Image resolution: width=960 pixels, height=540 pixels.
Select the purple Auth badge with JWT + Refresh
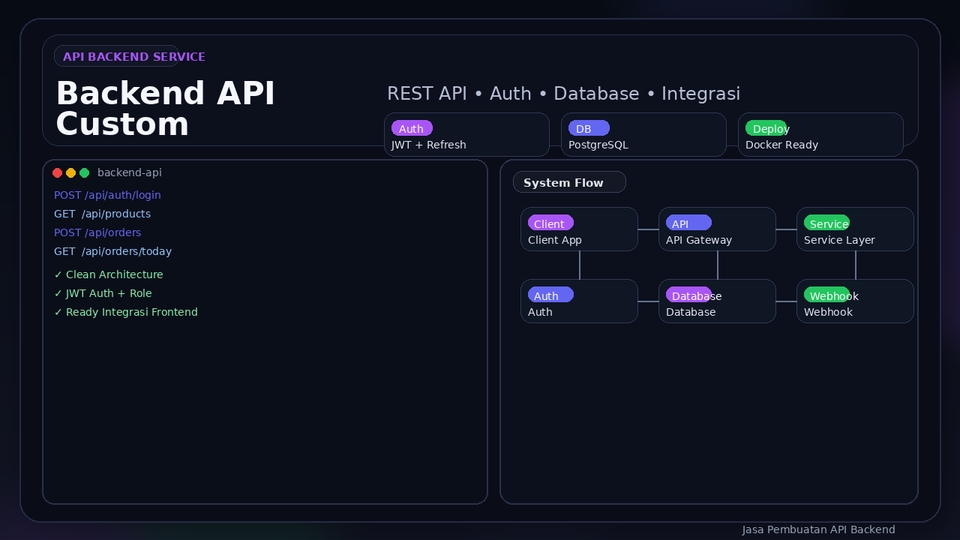pos(411,128)
